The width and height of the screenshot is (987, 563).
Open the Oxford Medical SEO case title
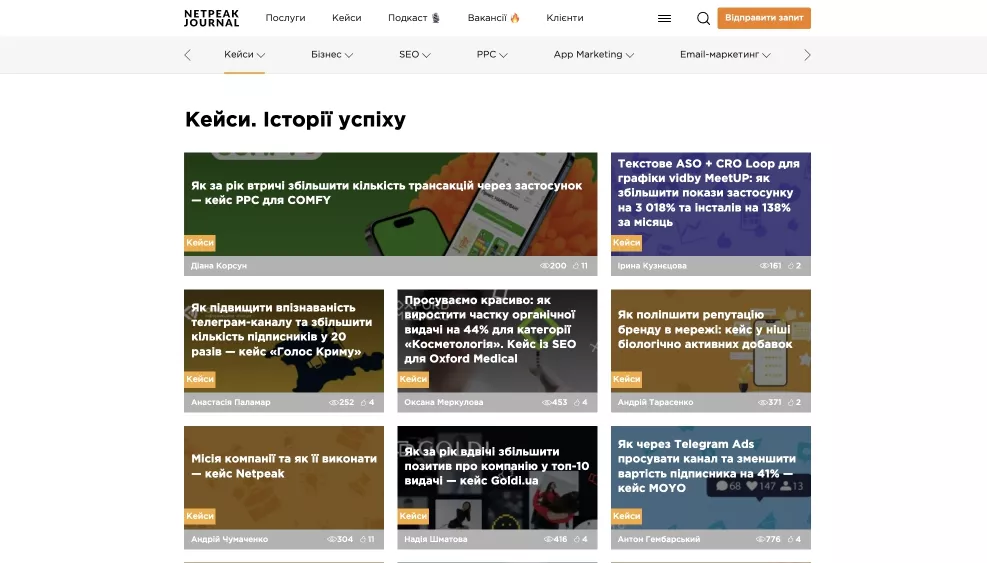[490, 329]
